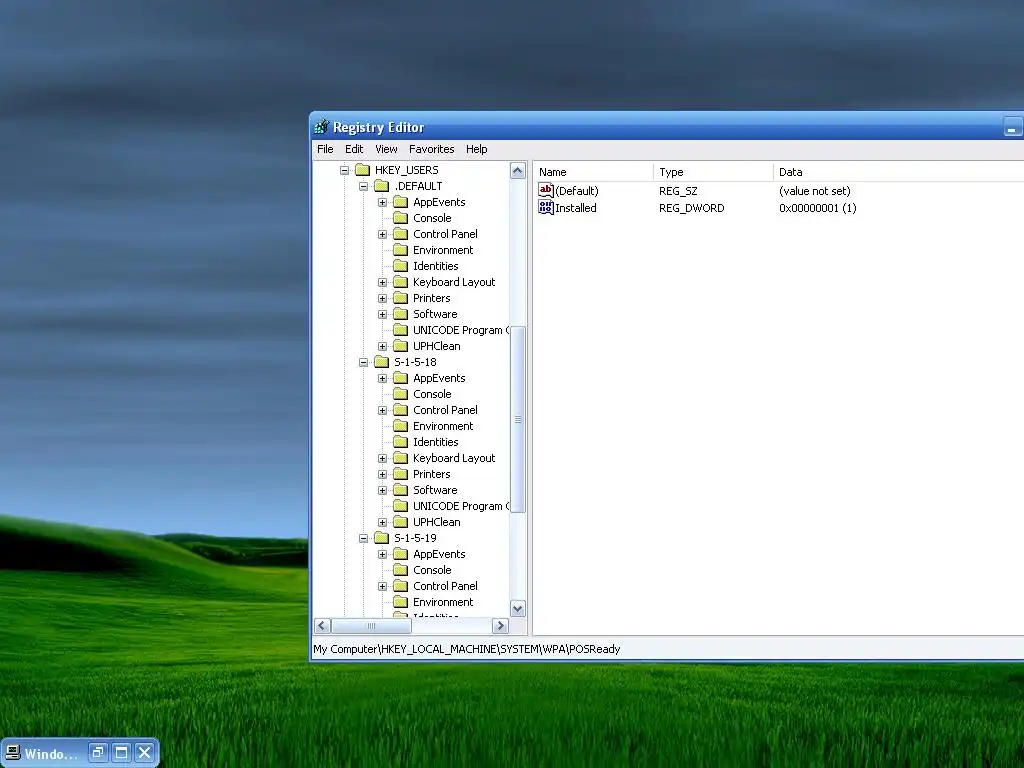Select UPHClean label under S-1-5-18
This screenshot has height=768, width=1024.
[x=436, y=522]
